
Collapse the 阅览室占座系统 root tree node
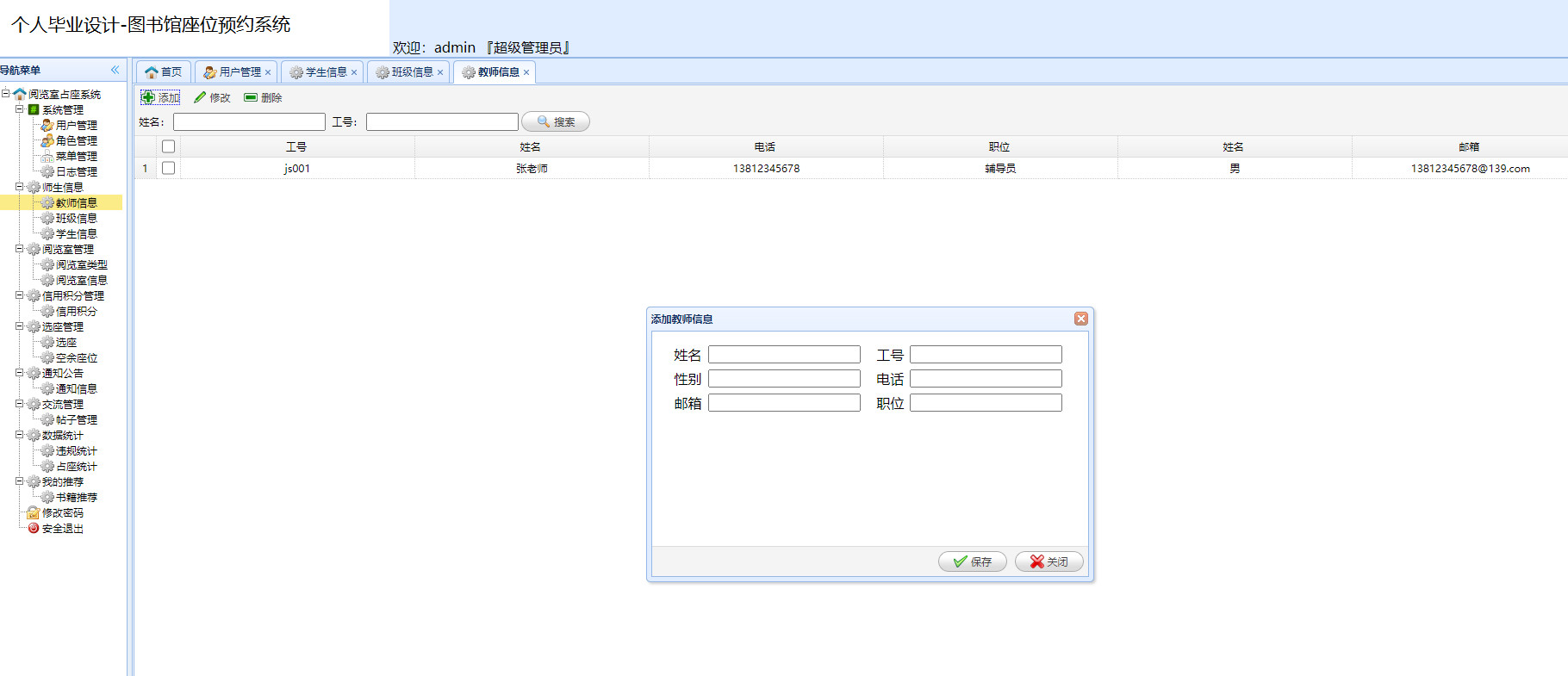[x=5, y=94]
